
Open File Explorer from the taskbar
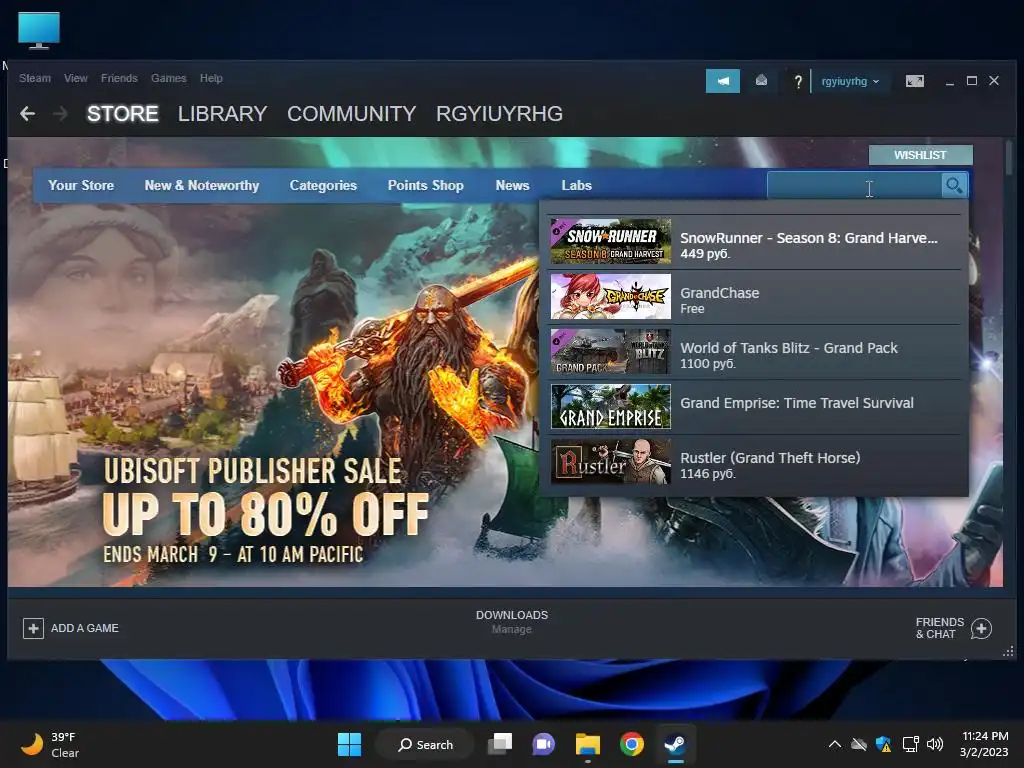click(587, 744)
